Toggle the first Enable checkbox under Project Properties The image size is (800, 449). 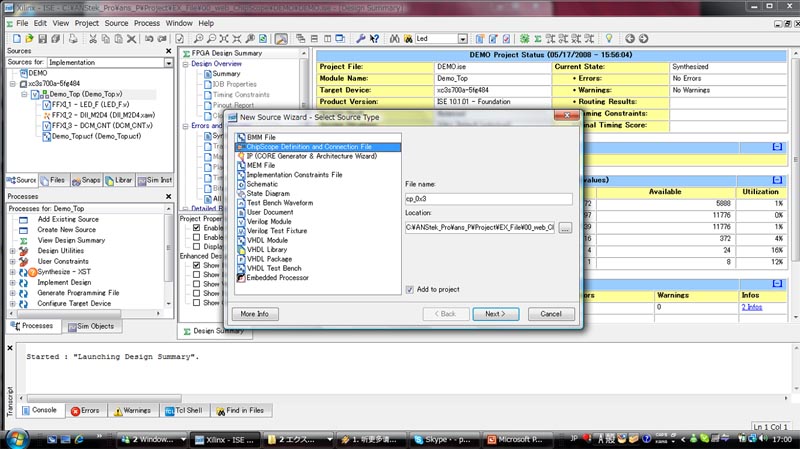(x=196, y=228)
